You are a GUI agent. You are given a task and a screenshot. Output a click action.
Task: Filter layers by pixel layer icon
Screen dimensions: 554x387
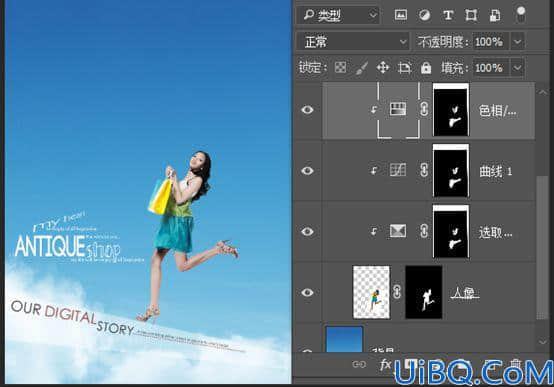(400, 15)
